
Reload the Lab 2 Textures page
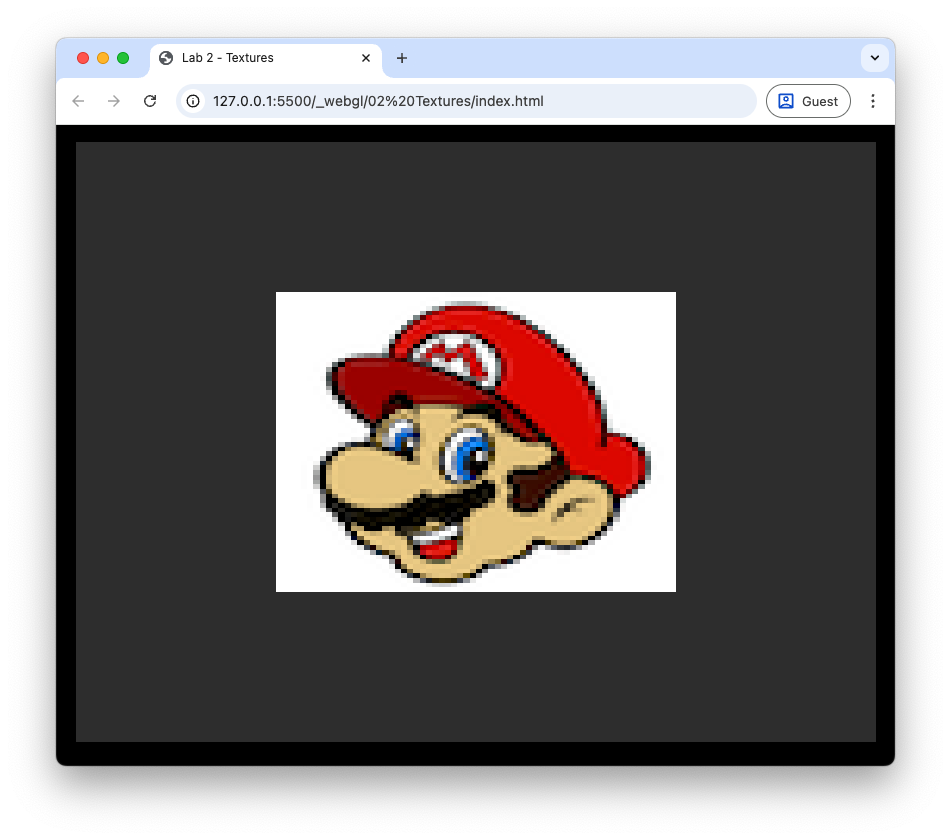(x=150, y=101)
